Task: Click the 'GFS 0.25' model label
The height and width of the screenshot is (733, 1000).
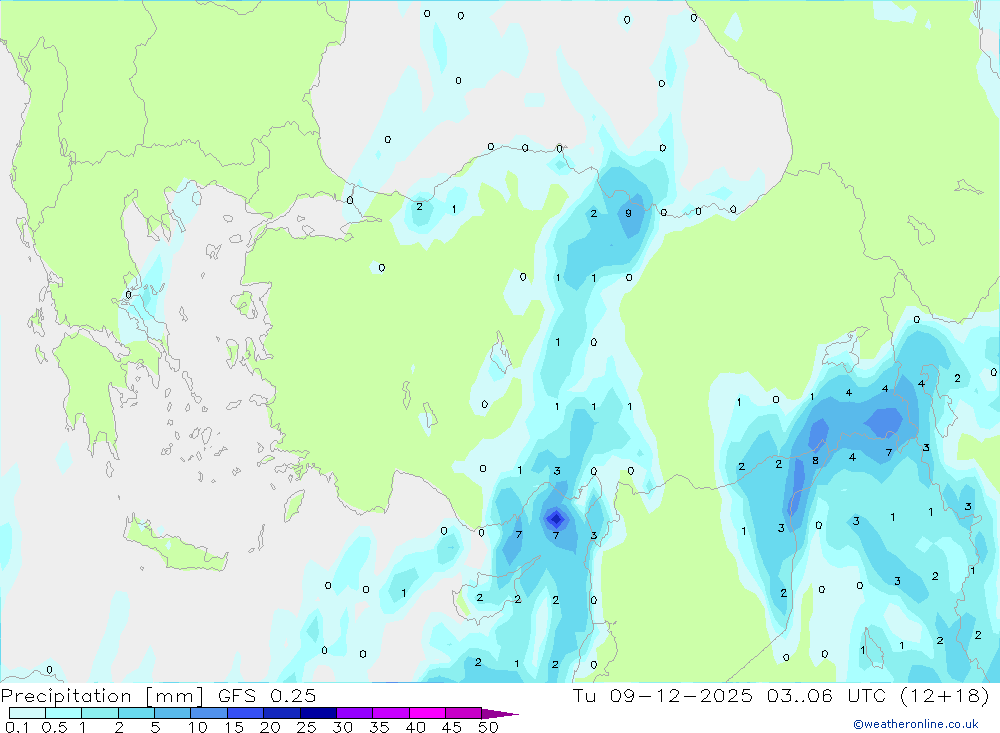Action: tap(267, 695)
